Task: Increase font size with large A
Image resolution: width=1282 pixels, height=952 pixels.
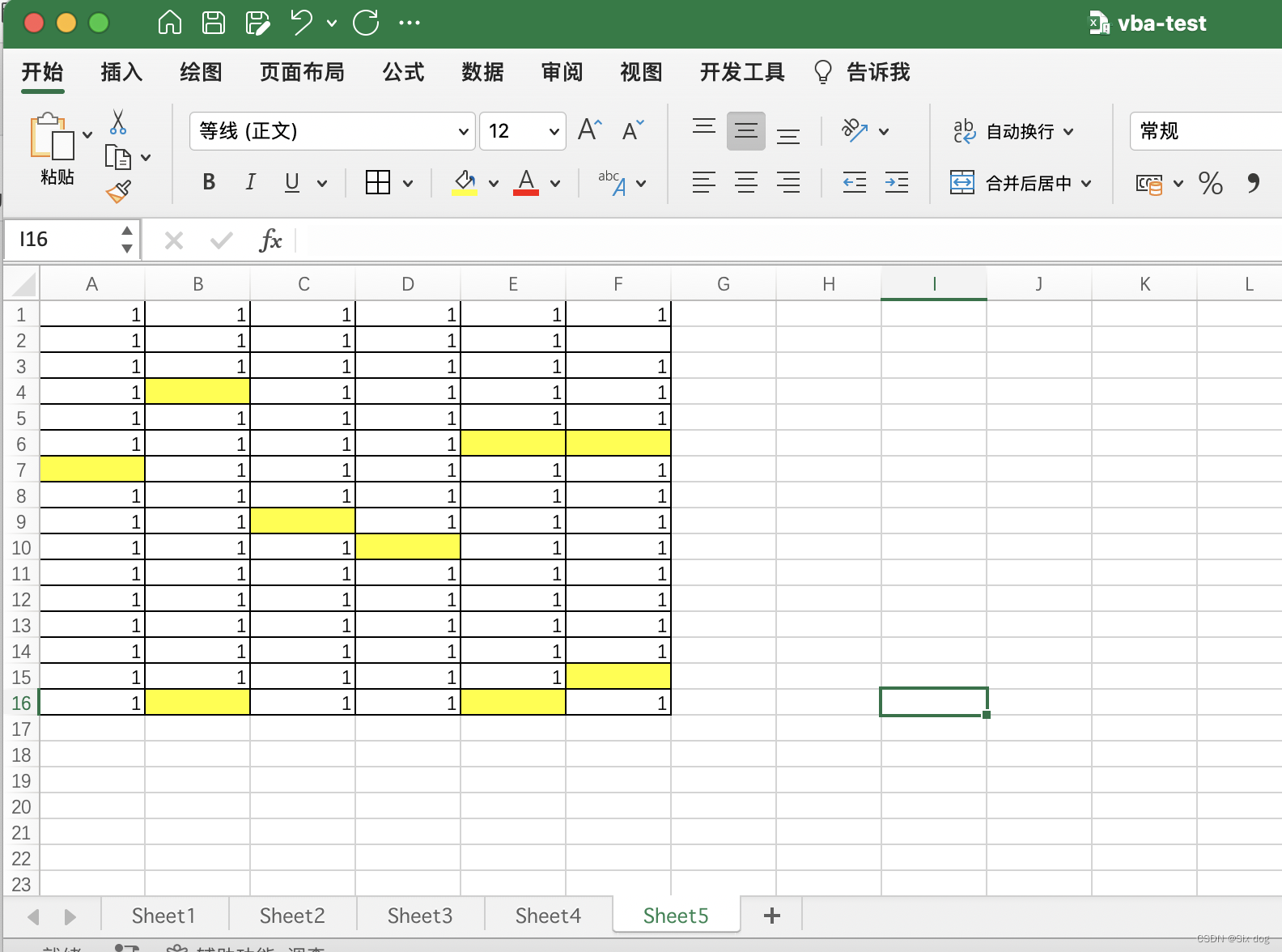Action: (x=590, y=130)
